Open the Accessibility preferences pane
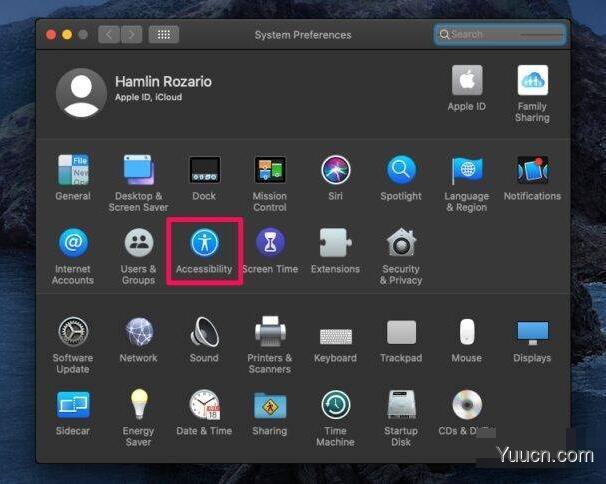 pyautogui.click(x=204, y=244)
